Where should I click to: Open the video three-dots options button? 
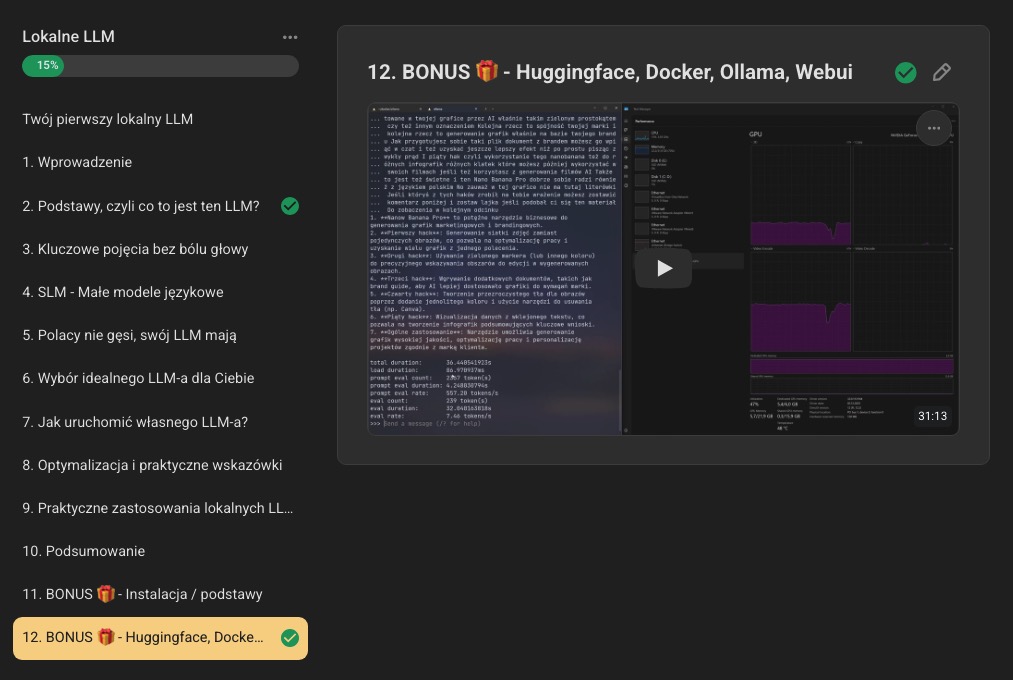point(934,128)
